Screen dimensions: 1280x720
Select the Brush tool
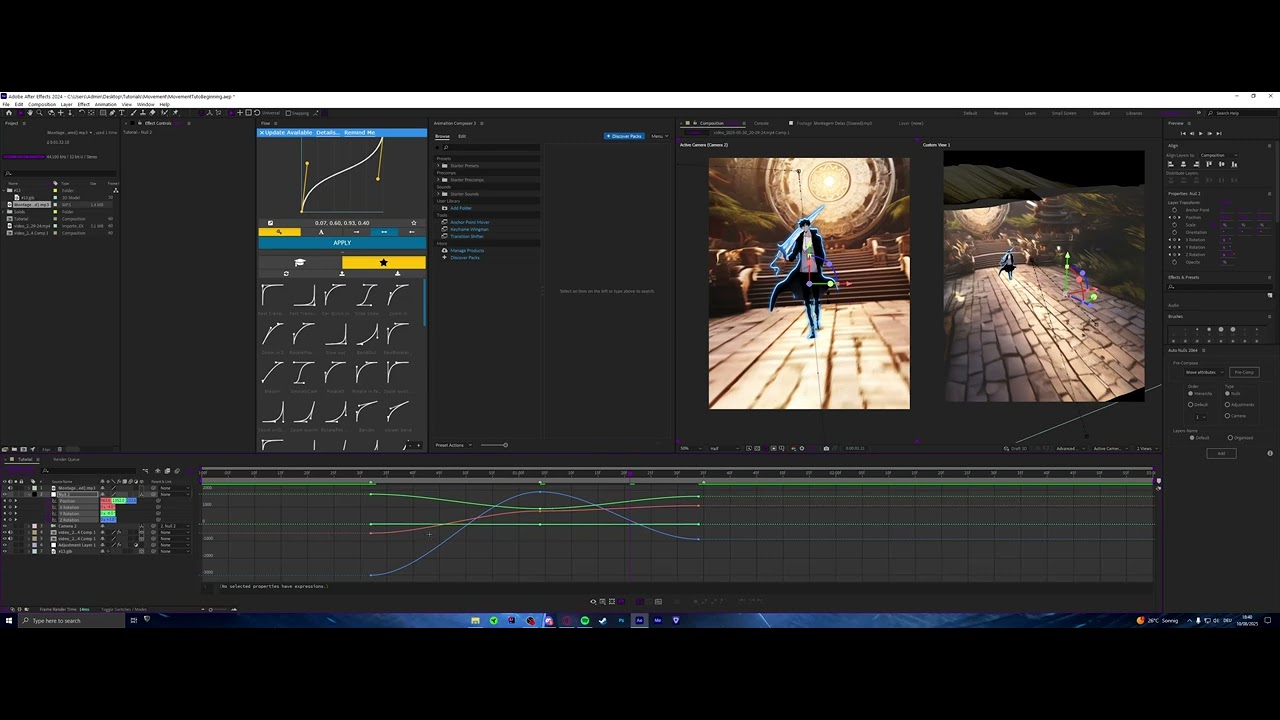coord(134,113)
